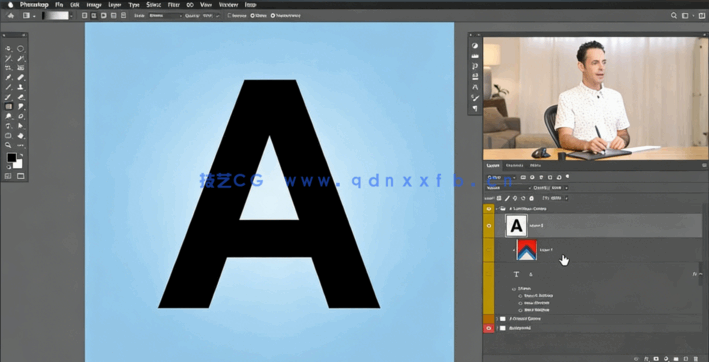This screenshot has width=709, height=362.
Task: Go to the Home screen icon
Action: (x=10, y=15)
